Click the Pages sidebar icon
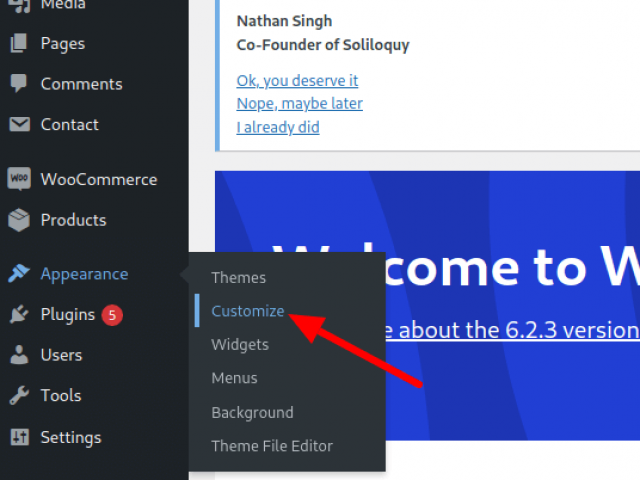The height and width of the screenshot is (480, 640). [19, 43]
